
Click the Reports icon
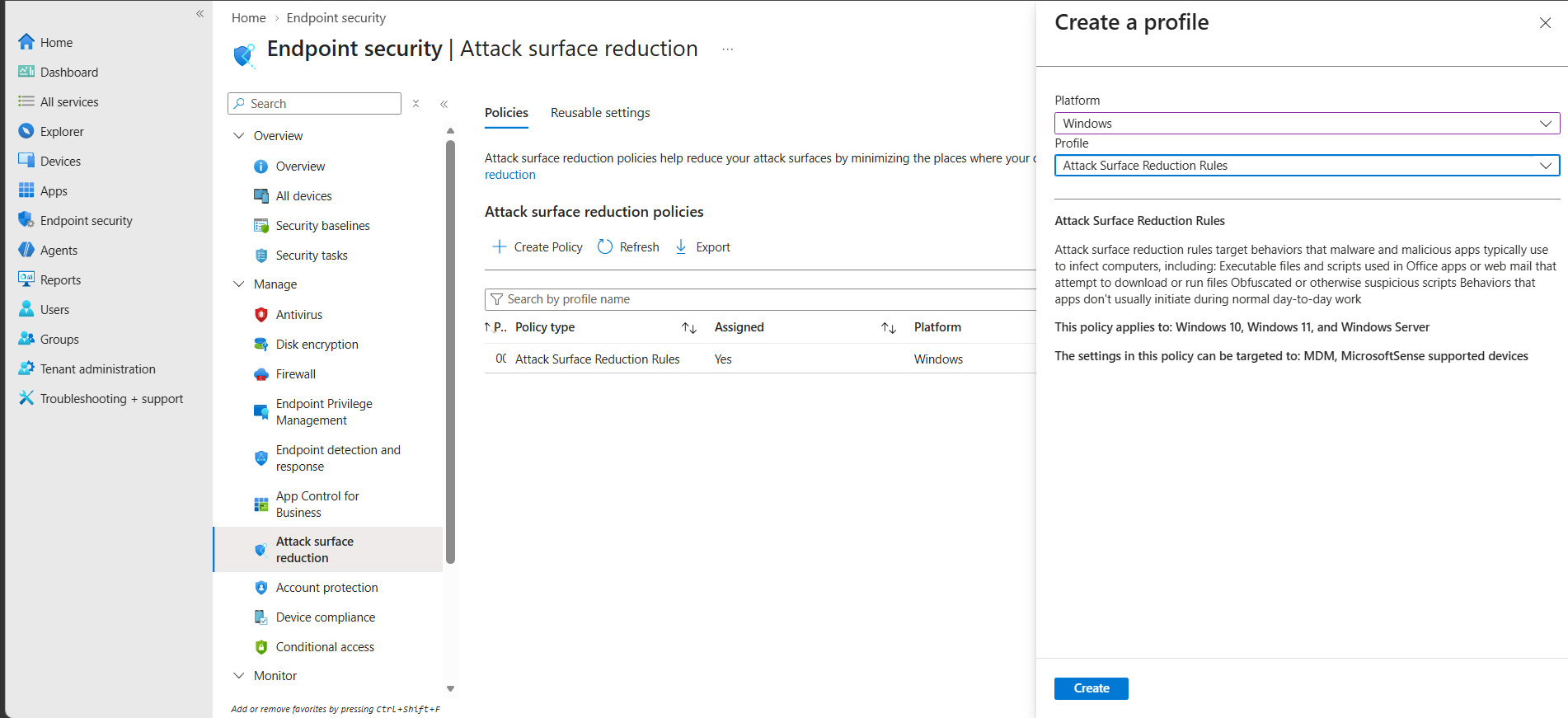[26, 279]
